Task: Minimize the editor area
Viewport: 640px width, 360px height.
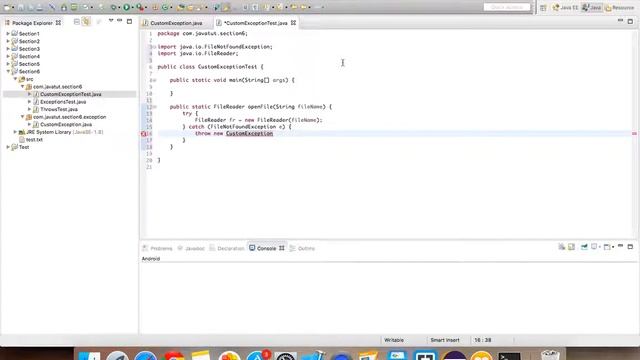Action: coord(620,20)
